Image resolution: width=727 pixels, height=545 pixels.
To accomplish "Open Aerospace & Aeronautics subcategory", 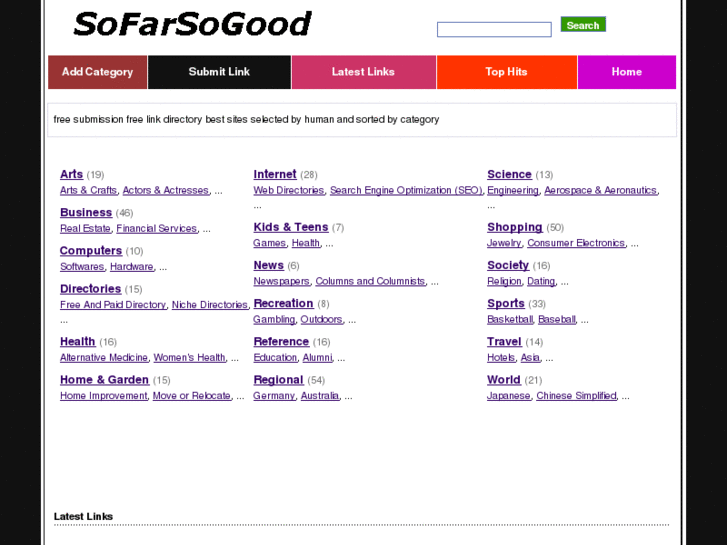I will tap(600, 190).
